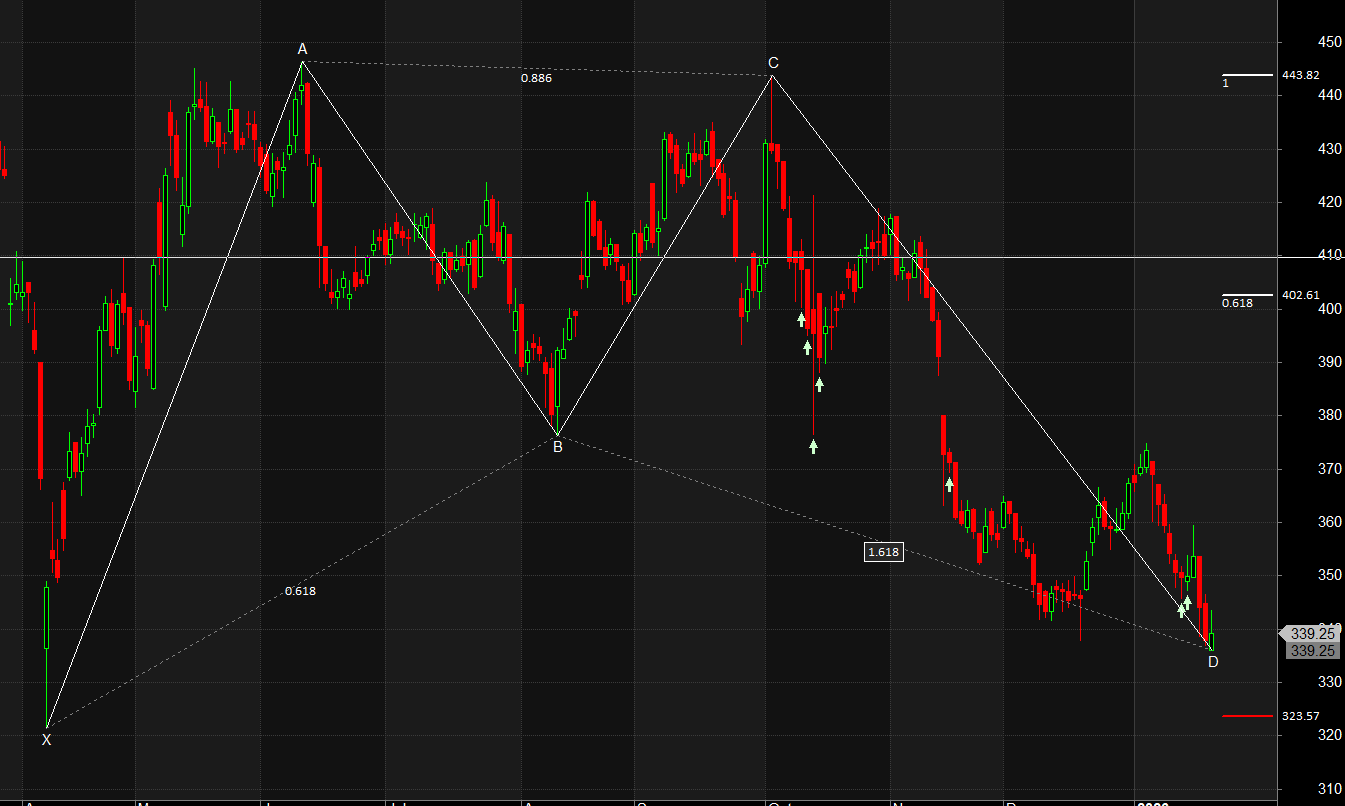This screenshot has height=806, width=1345.
Task: Click the isolated up-arrow after the November gap-down
Action: point(949,485)
